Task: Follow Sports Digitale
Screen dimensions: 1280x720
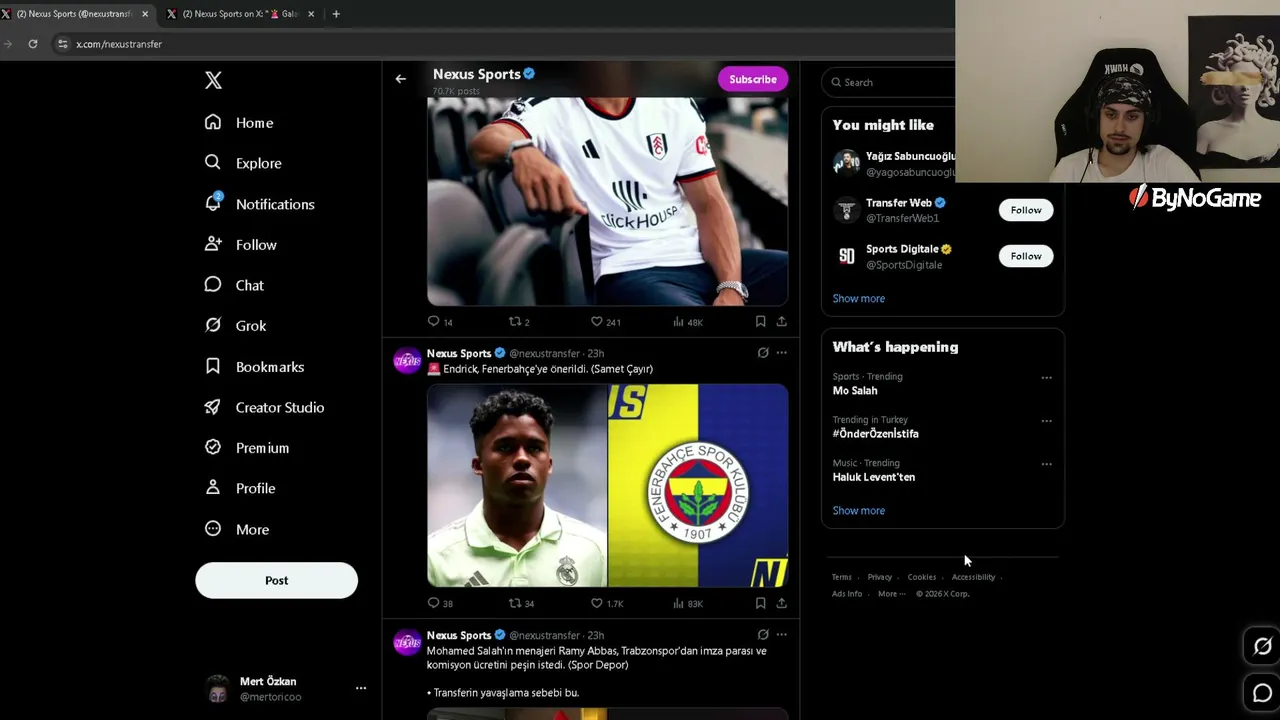Action: point(1026,256)
